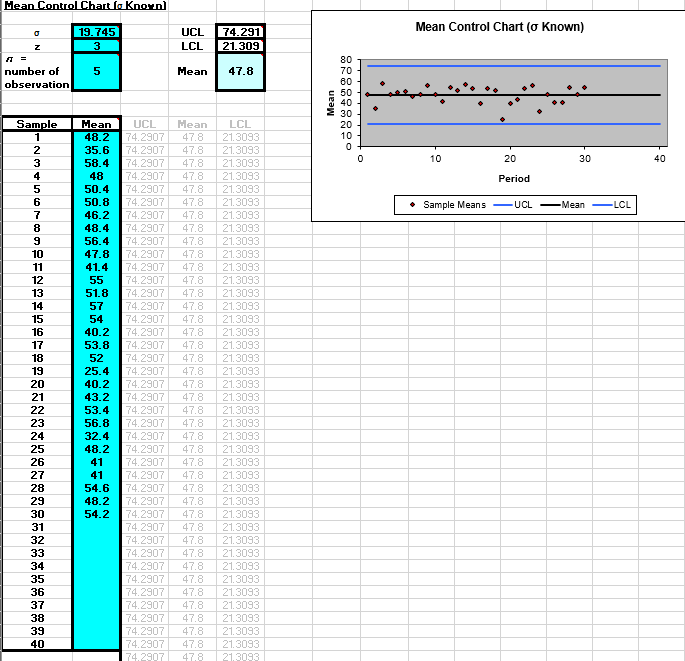This screenshot has height=661, width=685.
Task: Select mean value 35.6 for sample 2
Action: click(x=97, y=150)
